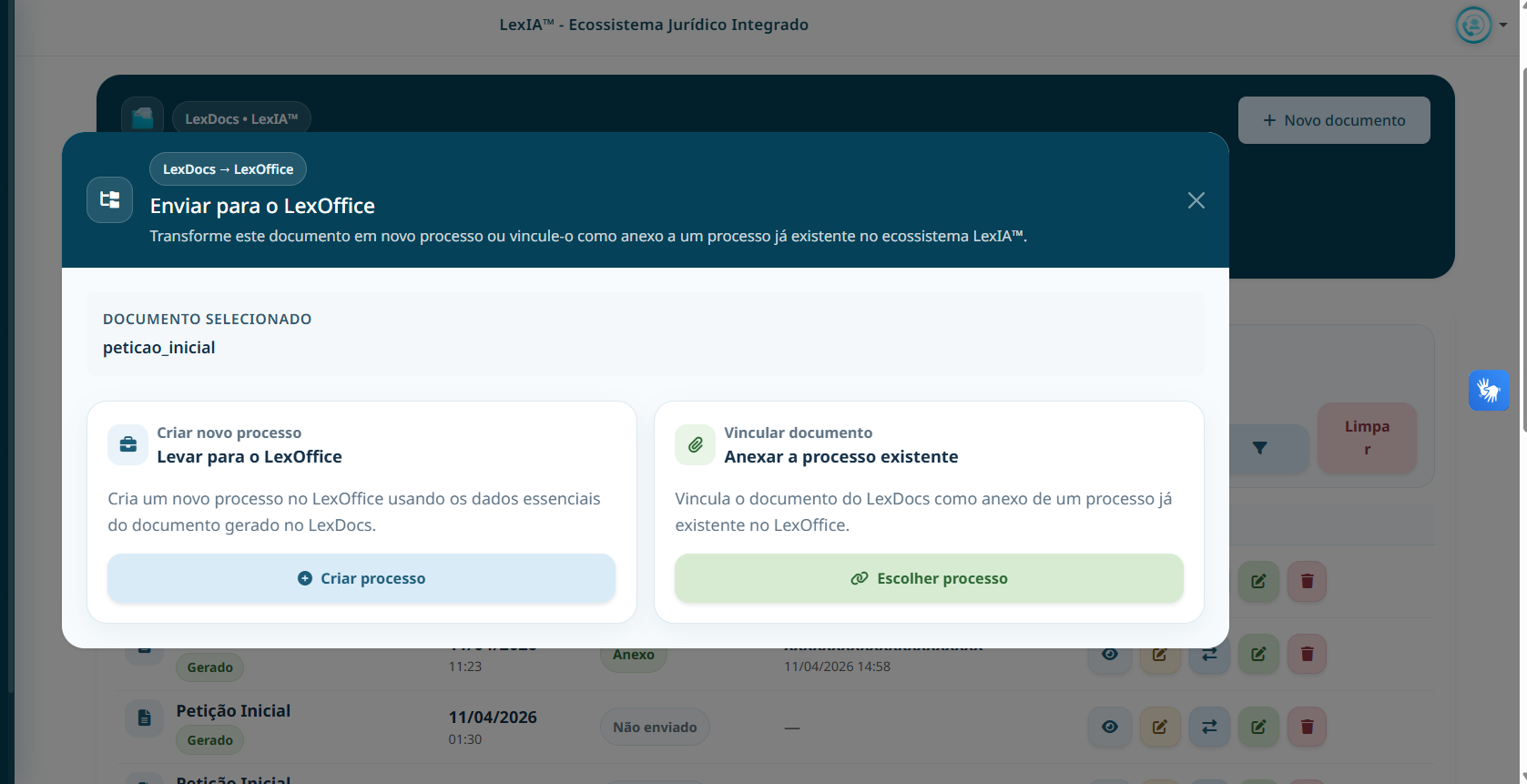Click the Gerado badge in the 11:23 row

[209, 667]
